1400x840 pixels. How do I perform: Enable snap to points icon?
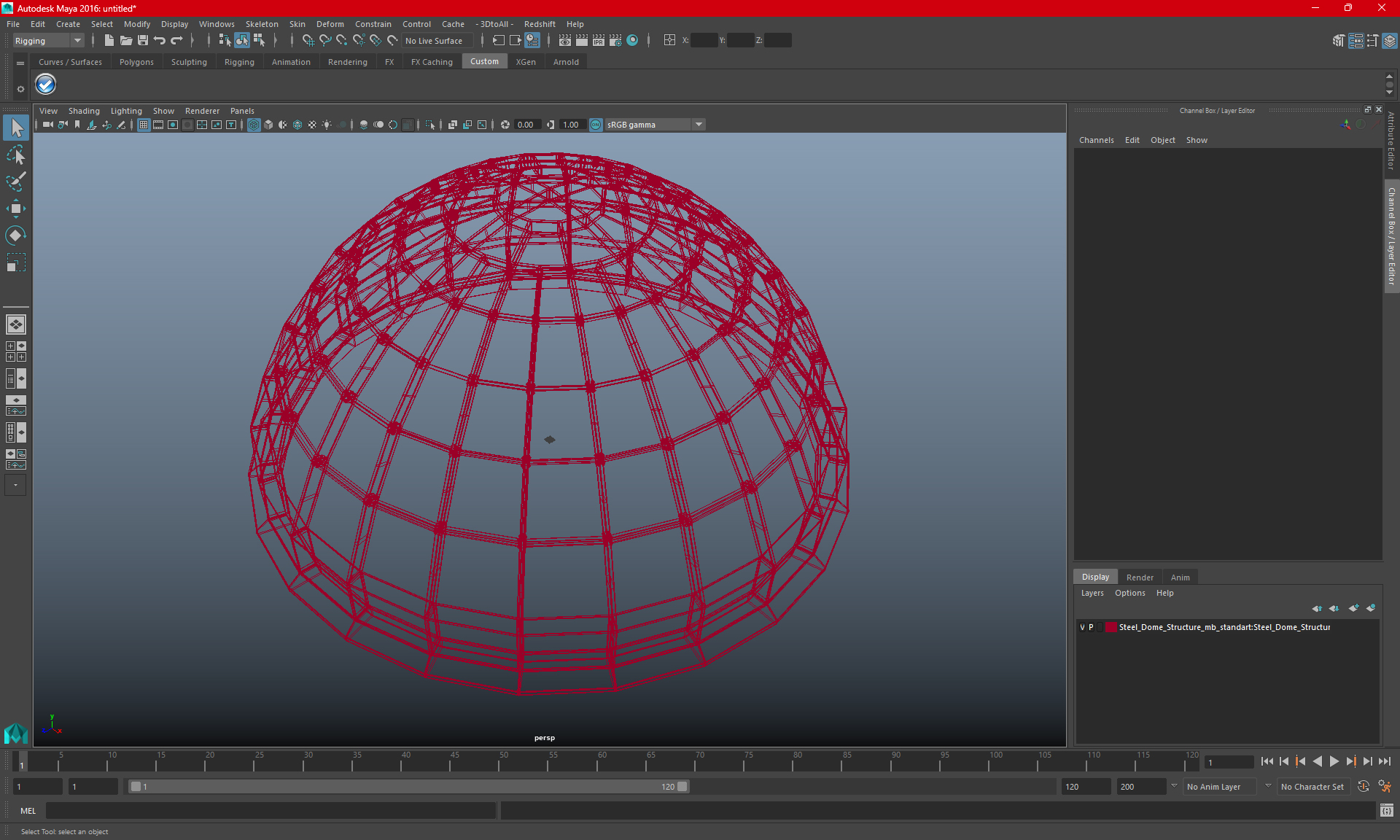(x=342, y=41)
